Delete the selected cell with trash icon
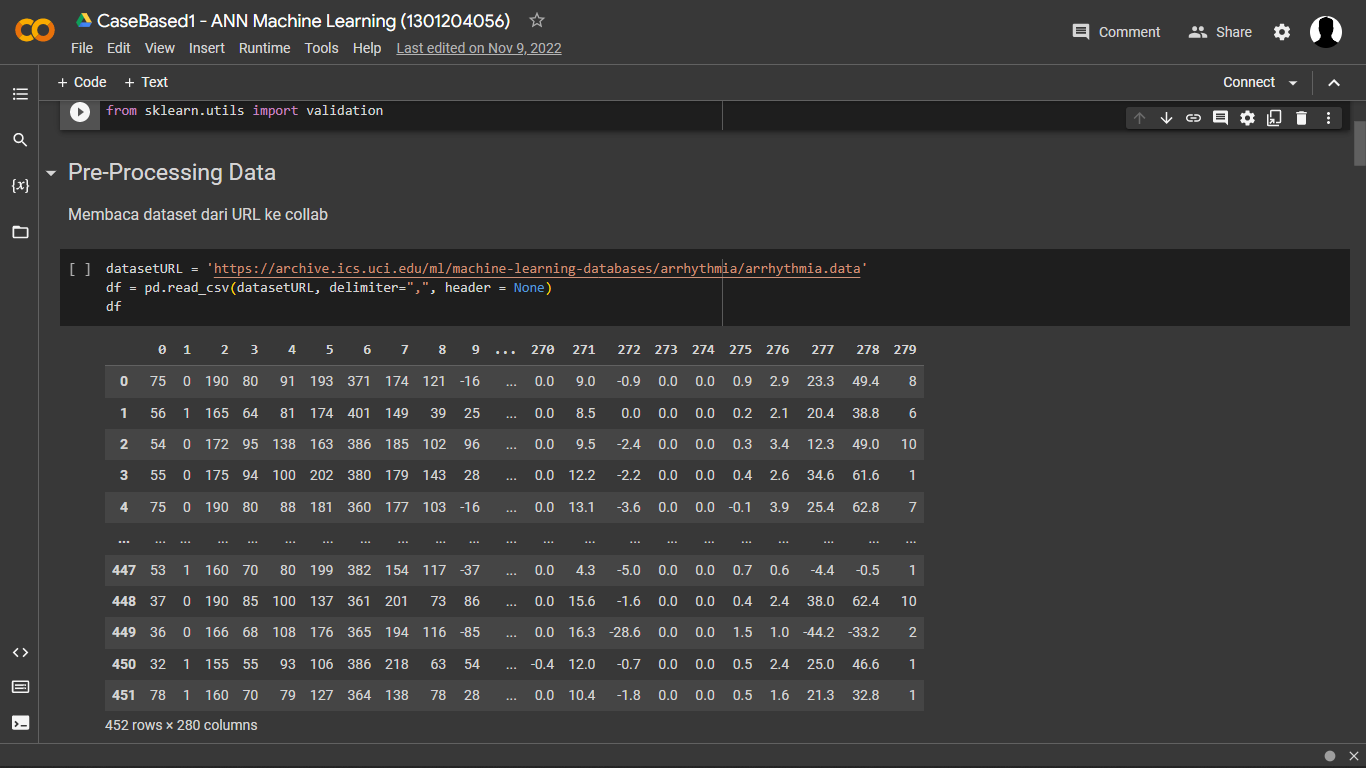This screenshot has width=1366, height=768. 1301,118
